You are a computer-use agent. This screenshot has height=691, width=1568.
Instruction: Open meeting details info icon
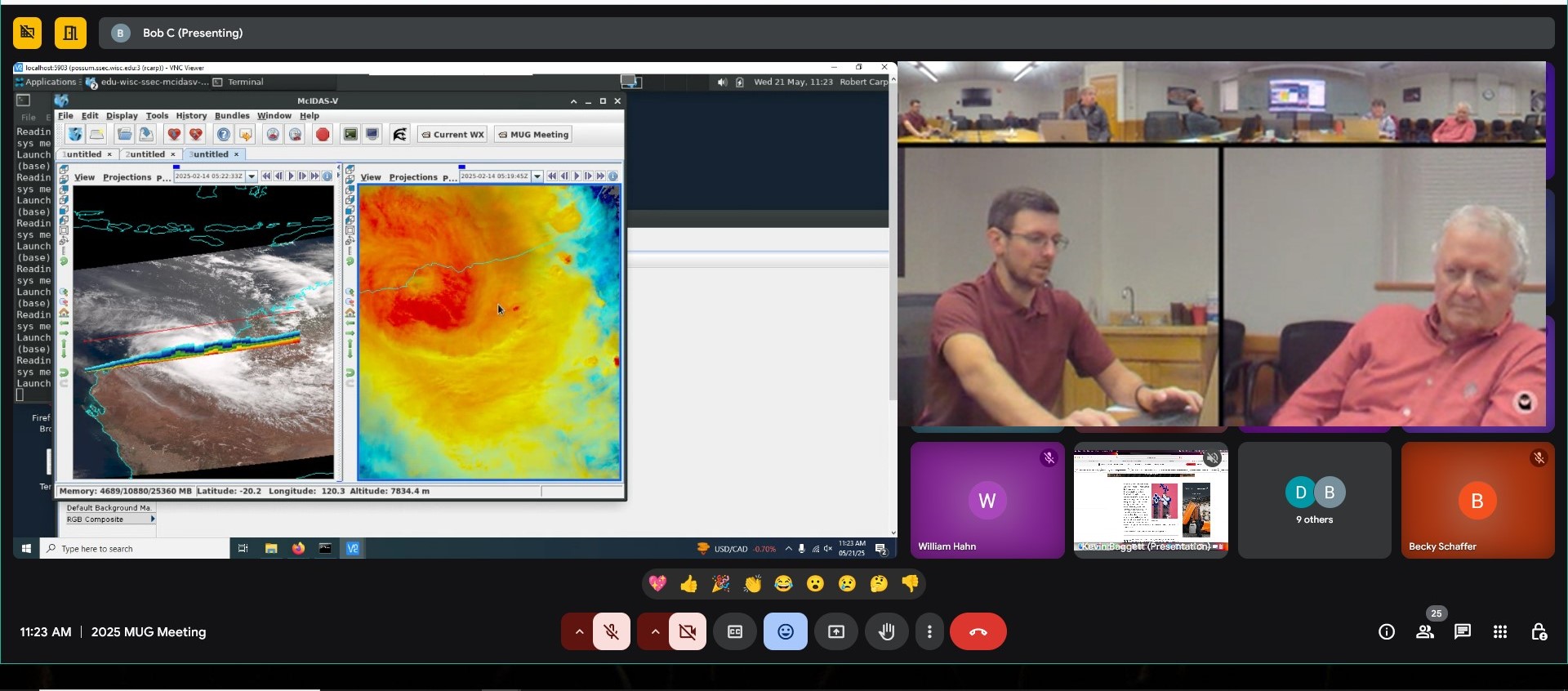pyautogui.click(x=1387, y=631)
